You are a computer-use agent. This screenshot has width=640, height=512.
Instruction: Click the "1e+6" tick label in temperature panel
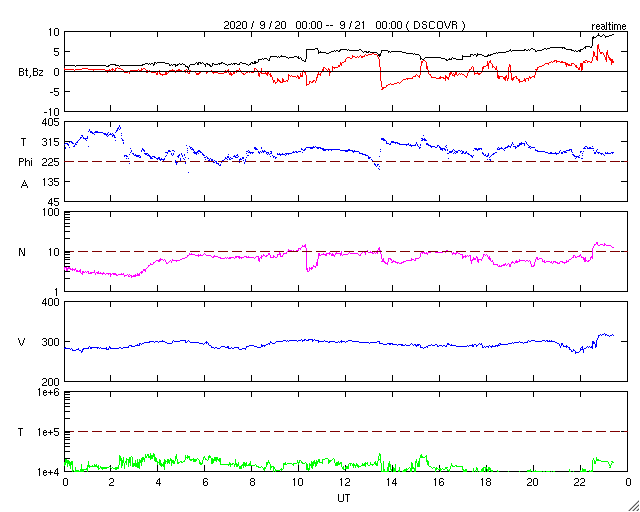49,392
